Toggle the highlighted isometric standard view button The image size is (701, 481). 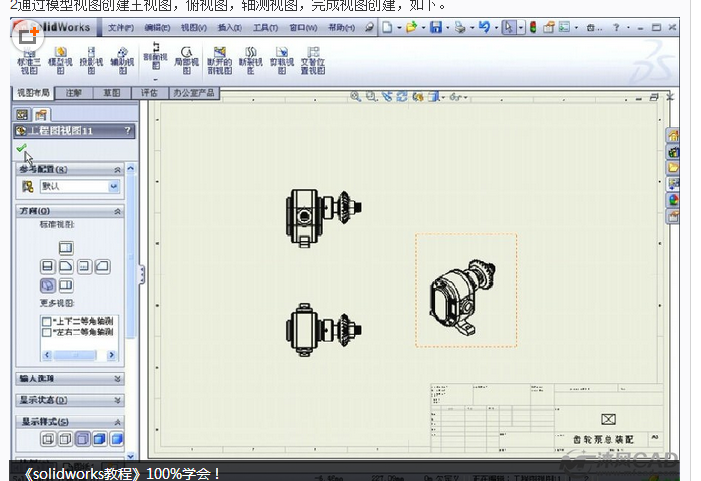(48, 285)
